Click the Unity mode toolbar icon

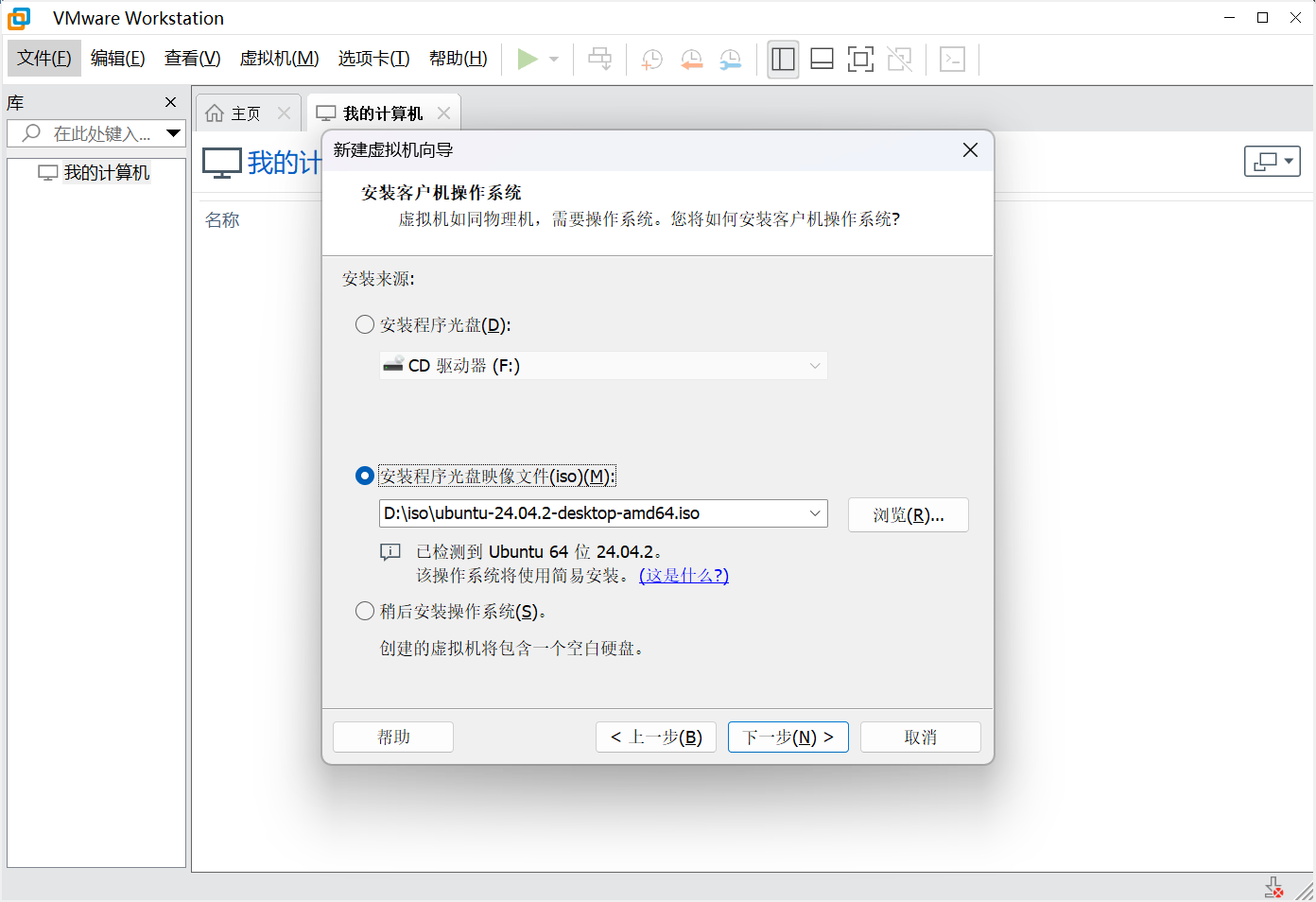pos(900,59)
